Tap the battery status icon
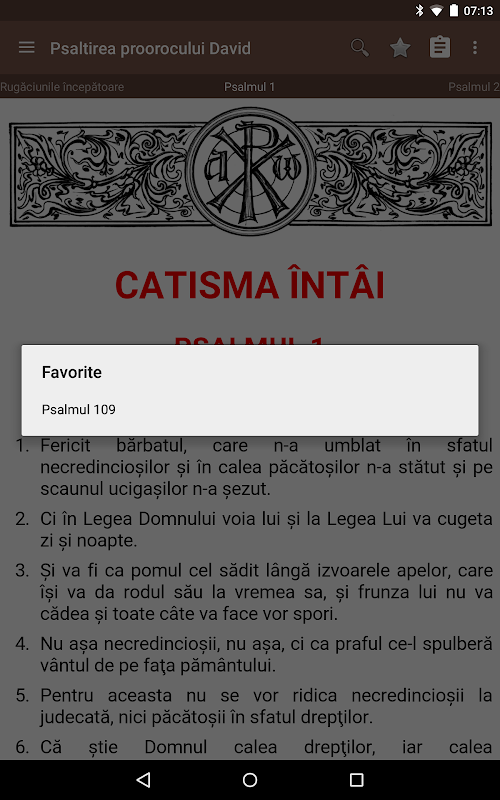 [454, 10]
